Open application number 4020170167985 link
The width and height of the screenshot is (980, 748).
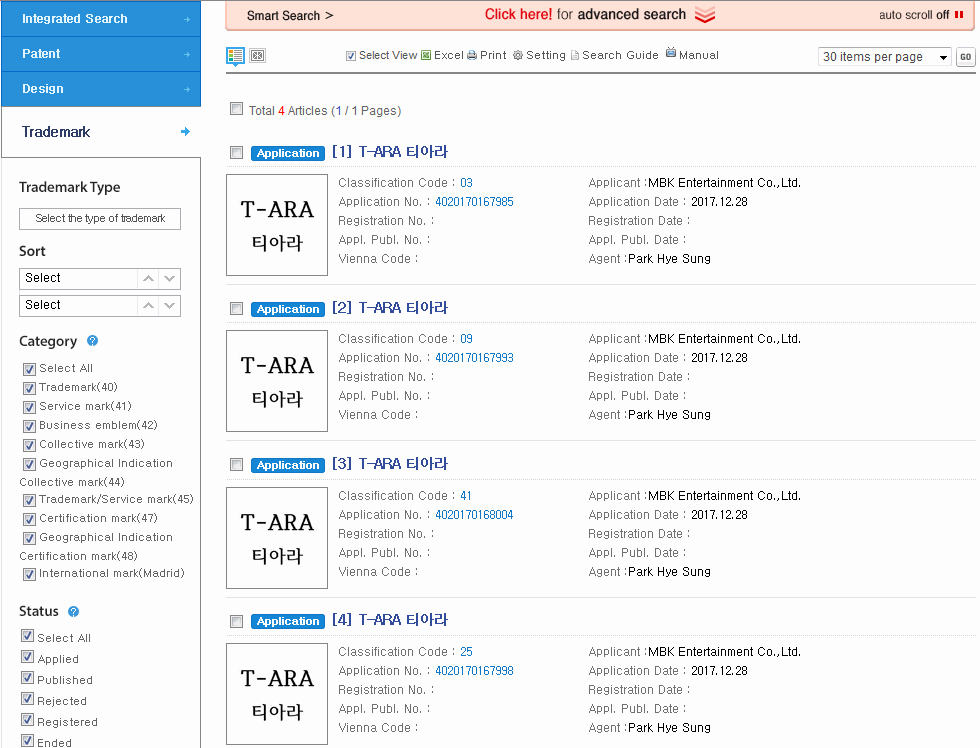click(474, 202)
